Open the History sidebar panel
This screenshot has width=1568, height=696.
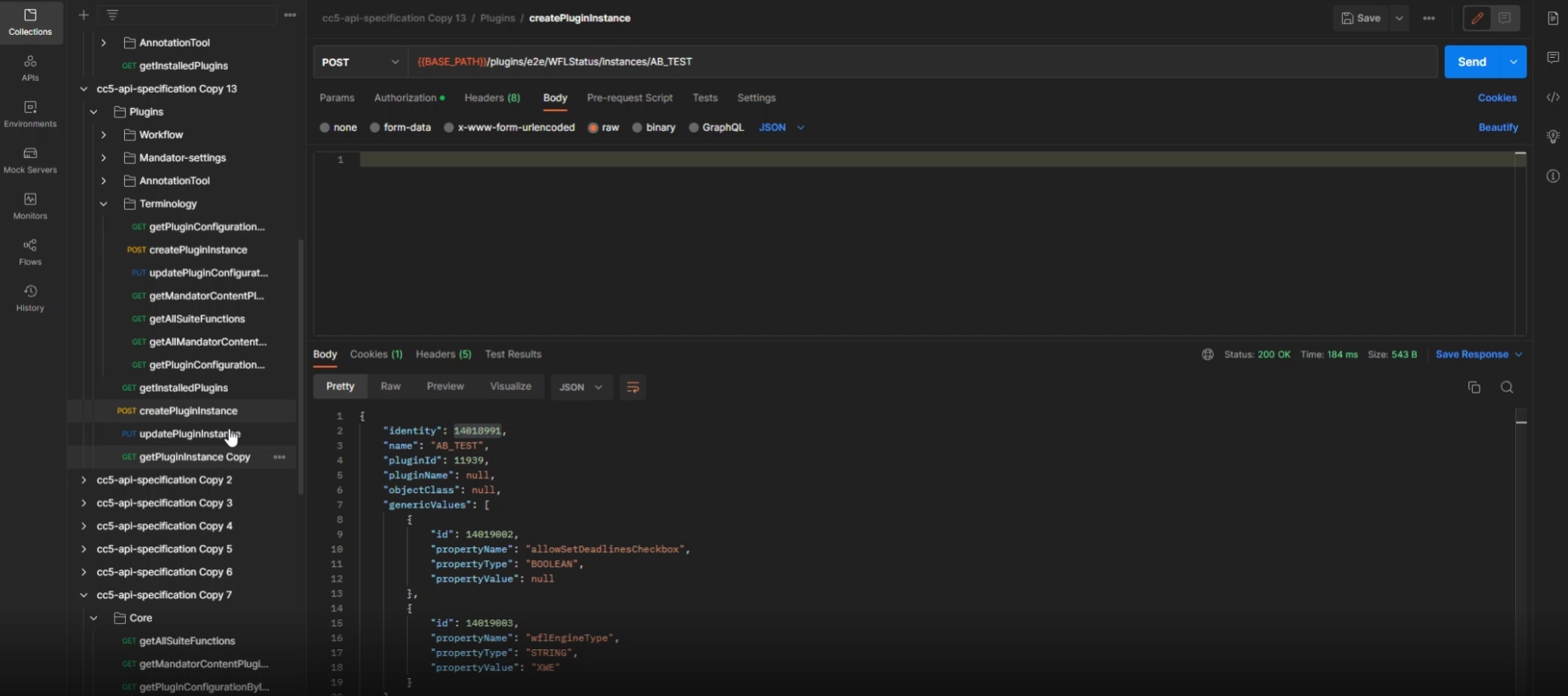click(x=30, y=298)
